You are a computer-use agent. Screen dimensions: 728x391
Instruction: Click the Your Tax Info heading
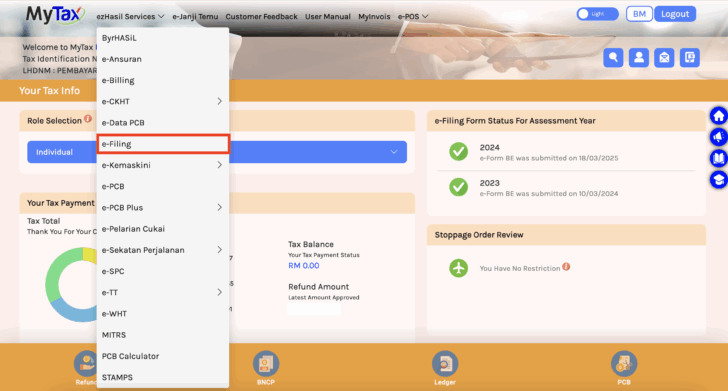(x=49, y=91)
